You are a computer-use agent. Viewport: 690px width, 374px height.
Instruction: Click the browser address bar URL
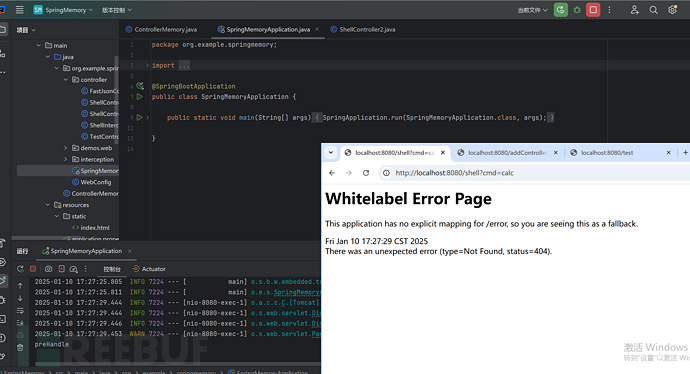pos(455,173)
